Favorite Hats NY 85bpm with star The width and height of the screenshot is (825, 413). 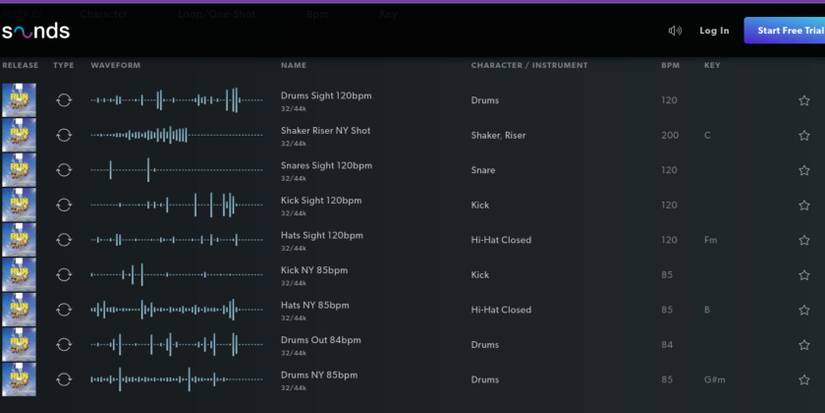pyautogui.click(x=804, y=310)
